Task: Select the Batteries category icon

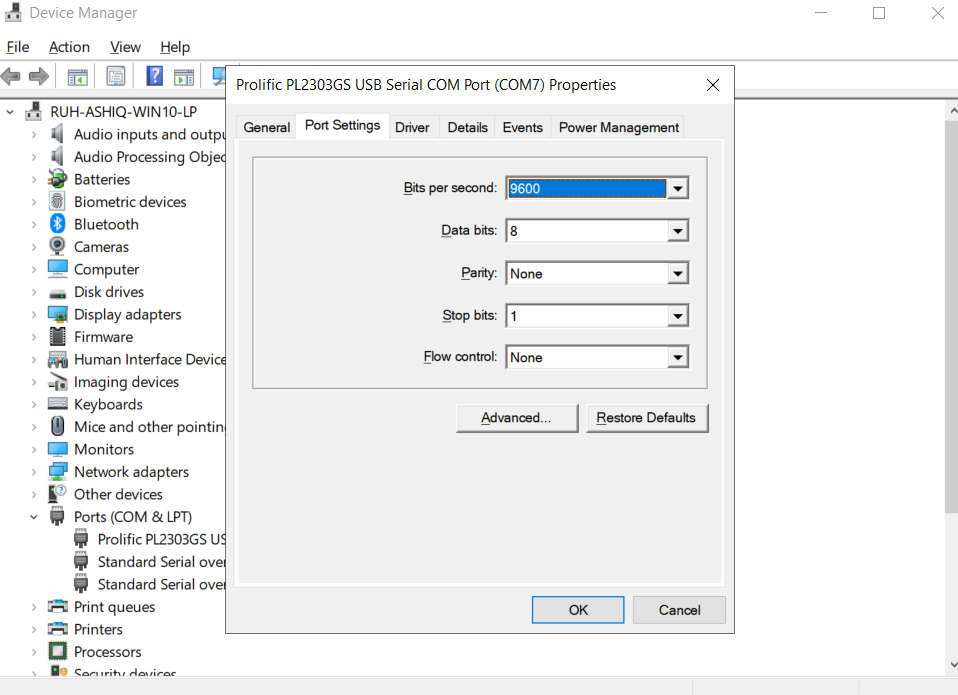Action: tap(57, 179)
